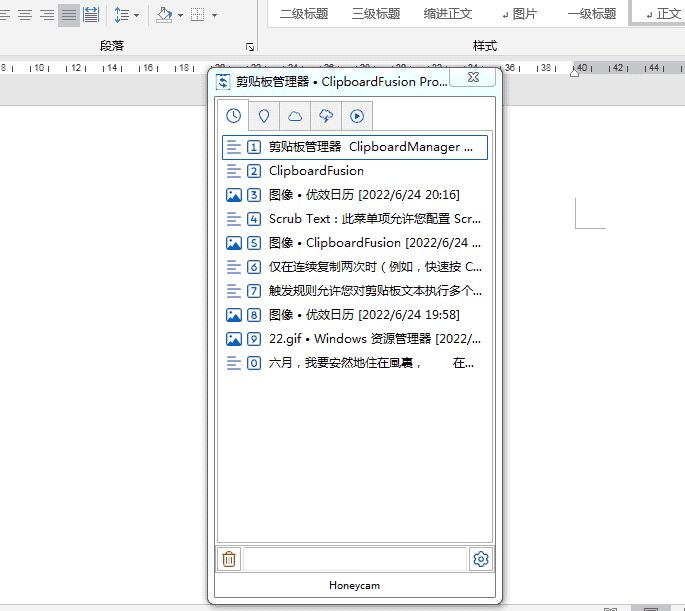The image size is (685, 611).
Task: Select item 0 六月，我要安然地住在風裏
Action: coord(355,363)
